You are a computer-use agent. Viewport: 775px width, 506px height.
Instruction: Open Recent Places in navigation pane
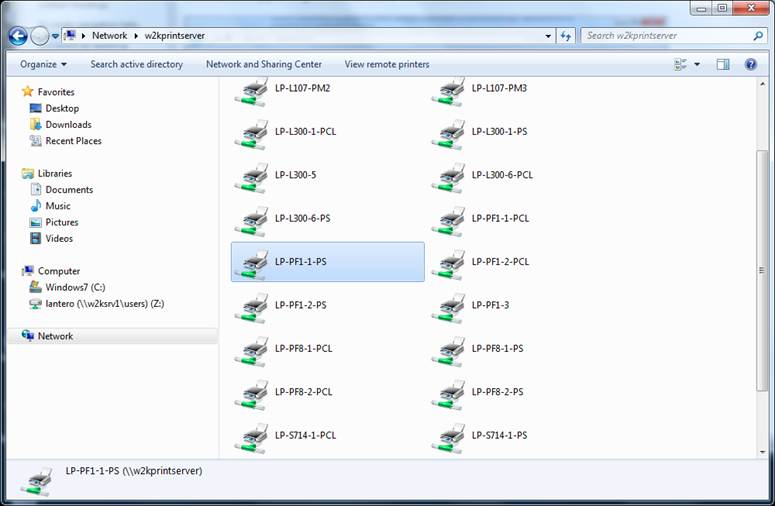(x=66, y=141)
